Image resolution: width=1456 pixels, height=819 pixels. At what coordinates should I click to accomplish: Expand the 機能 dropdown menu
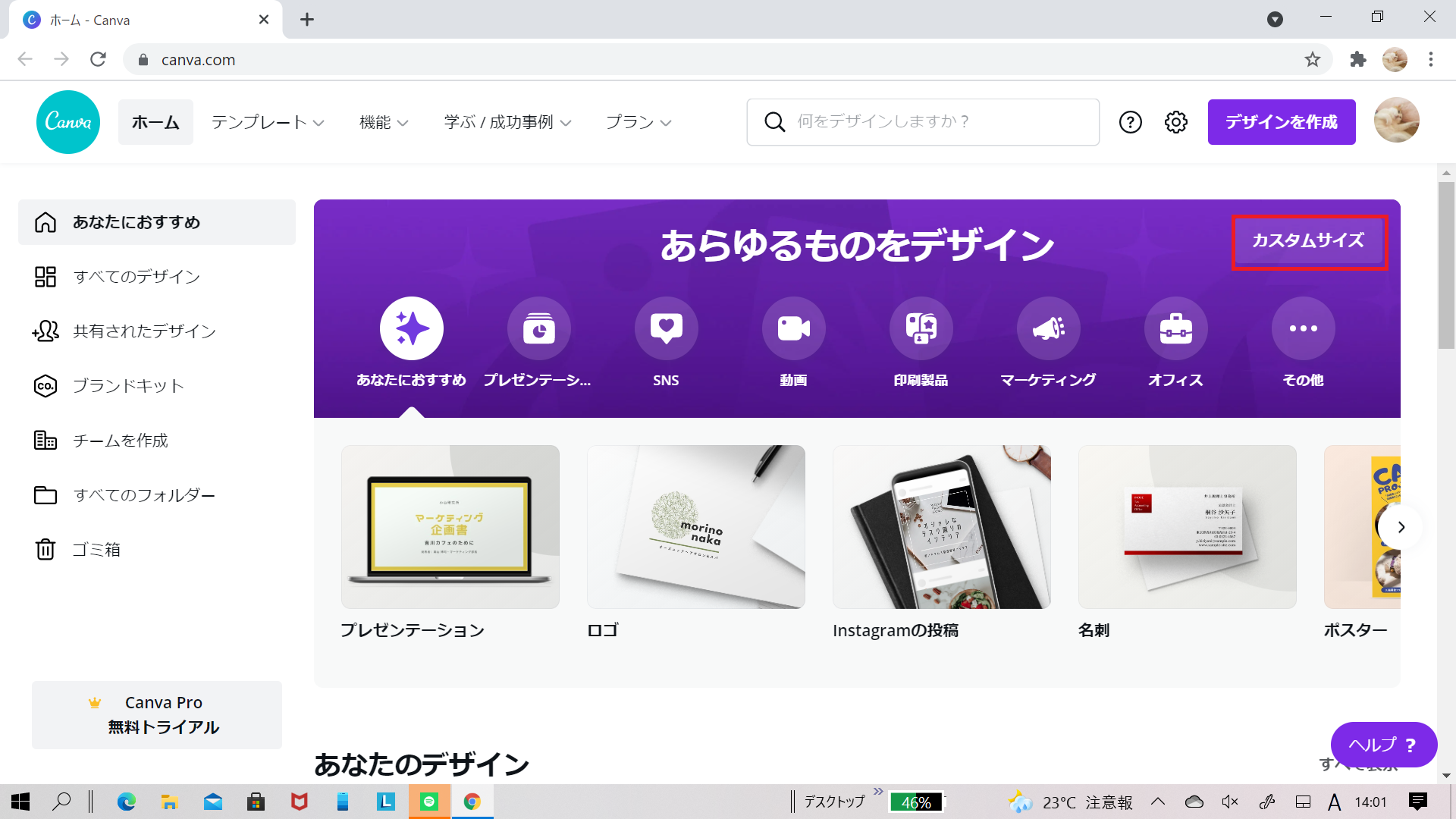384,122
